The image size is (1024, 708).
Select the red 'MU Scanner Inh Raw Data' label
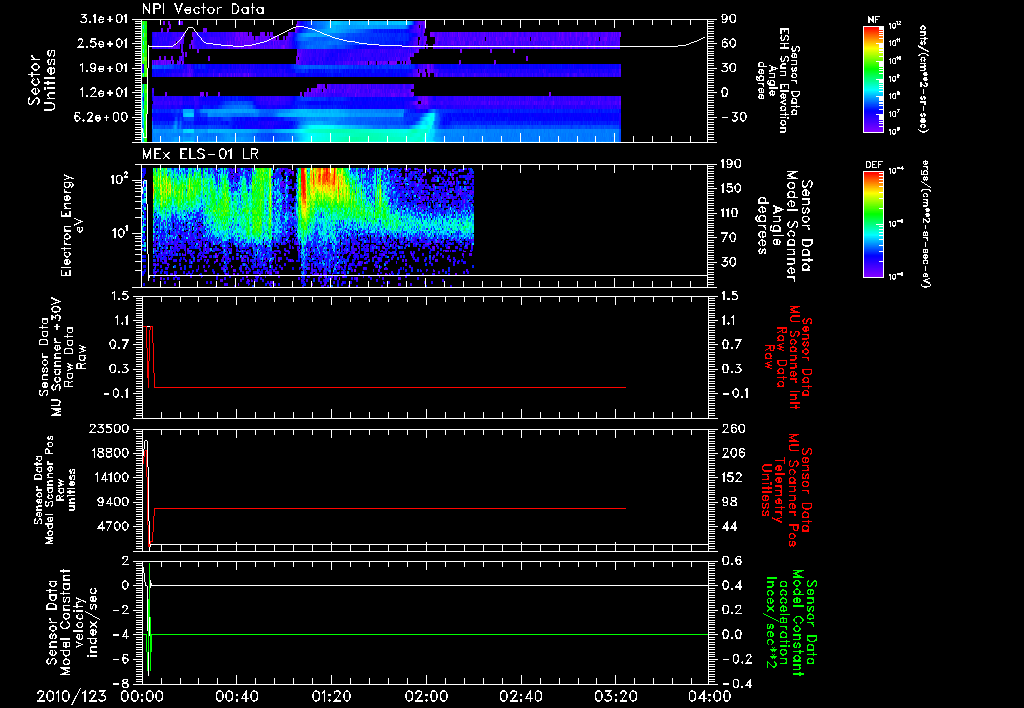788,357
